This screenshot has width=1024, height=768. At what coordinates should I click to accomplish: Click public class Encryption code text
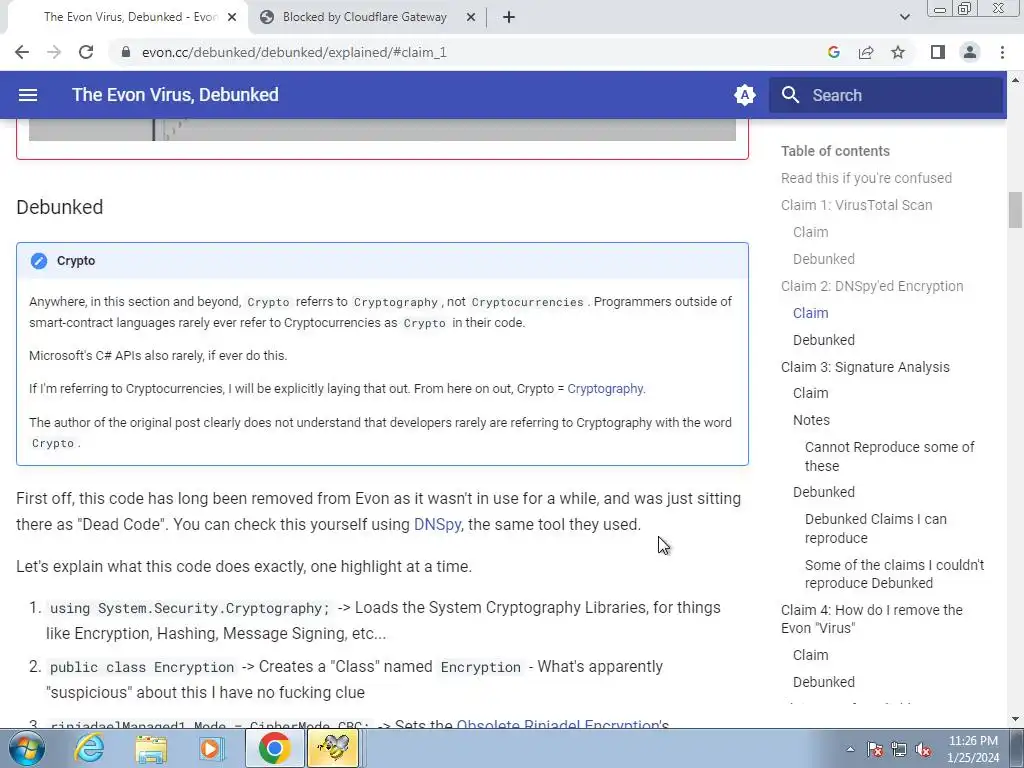142,667
